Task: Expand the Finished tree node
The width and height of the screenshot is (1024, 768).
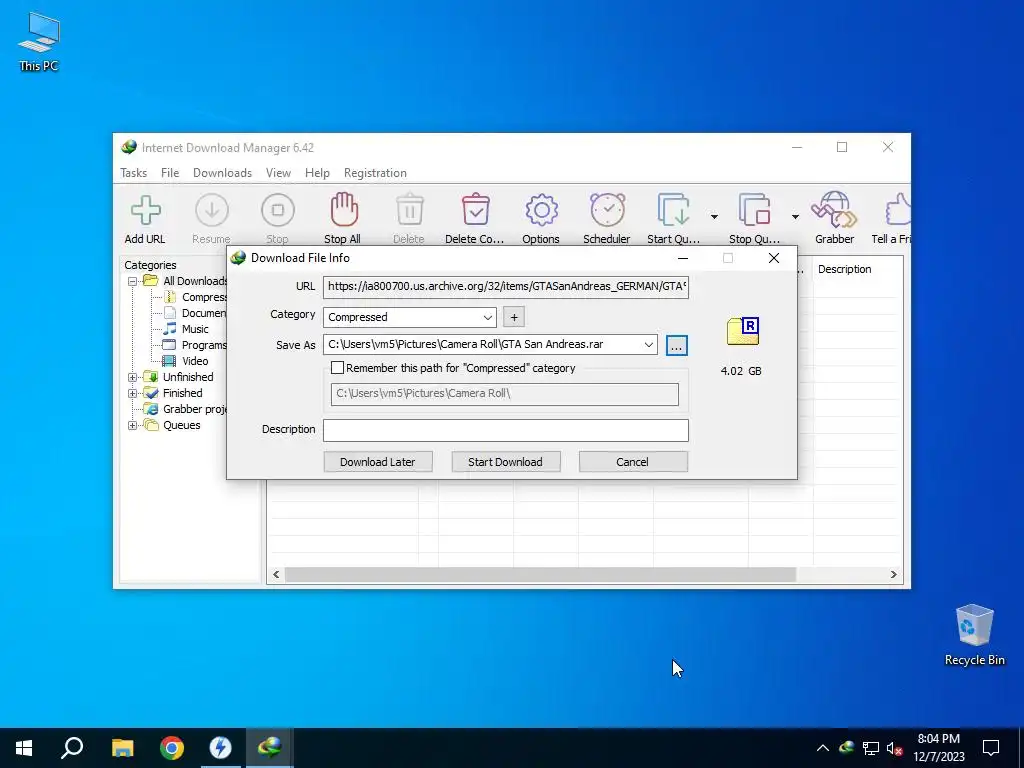Action: point(133,394)
